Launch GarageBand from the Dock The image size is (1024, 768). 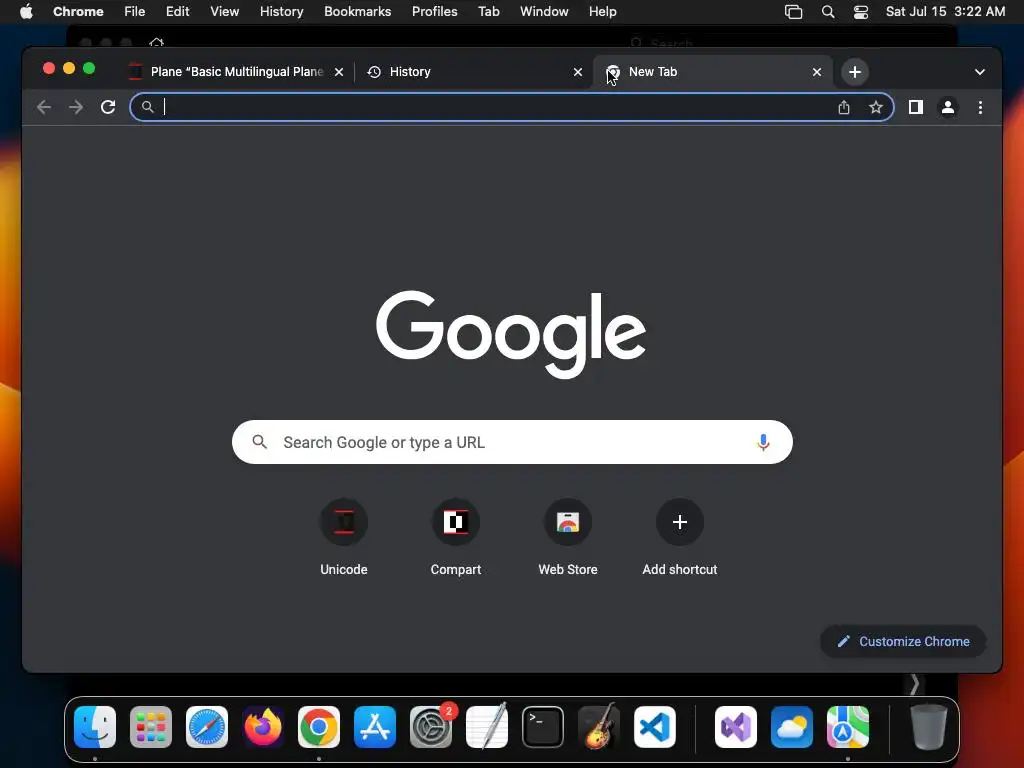599,727
